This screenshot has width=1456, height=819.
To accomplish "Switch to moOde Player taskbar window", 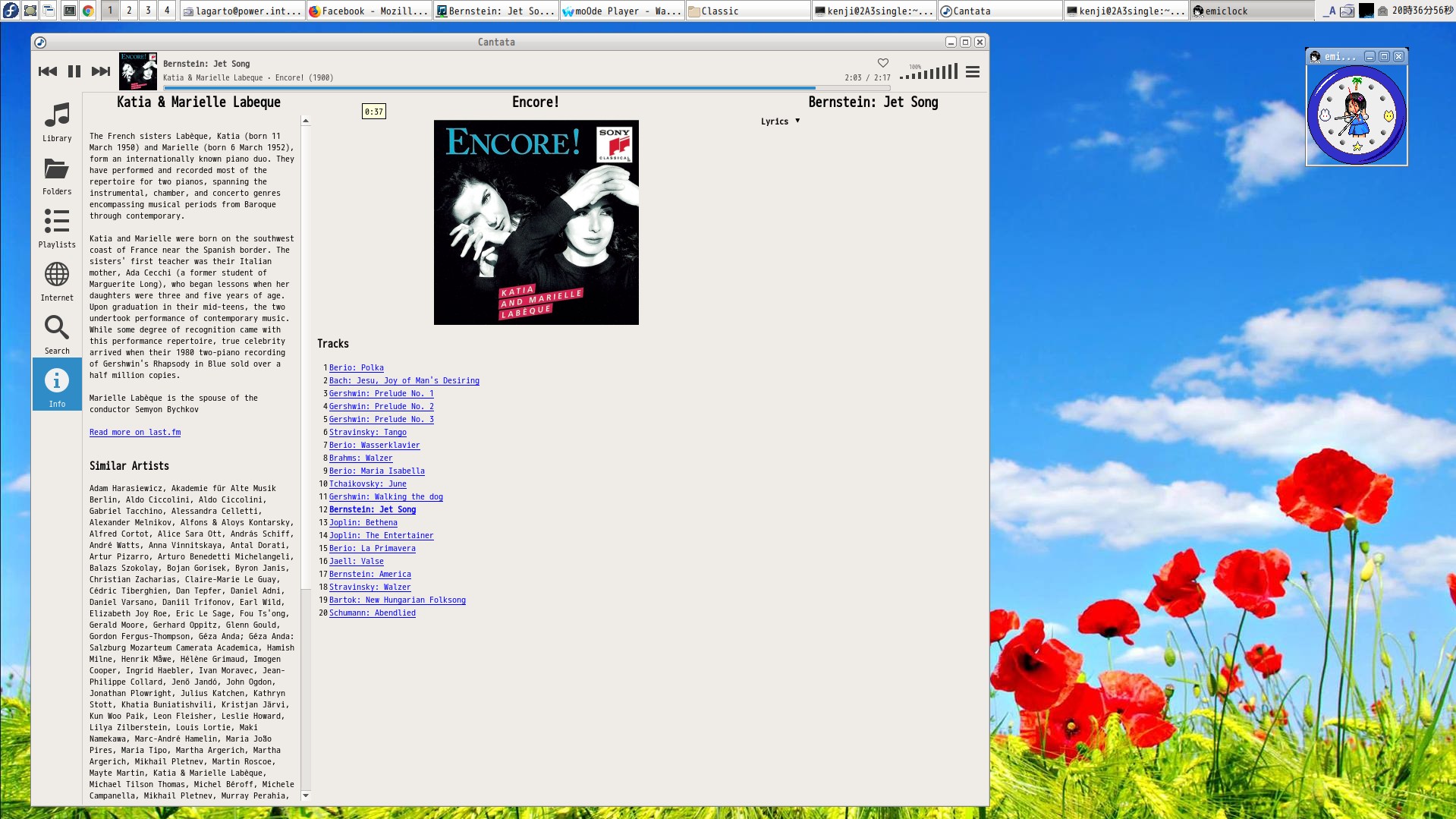I will [x=622, y=11].
